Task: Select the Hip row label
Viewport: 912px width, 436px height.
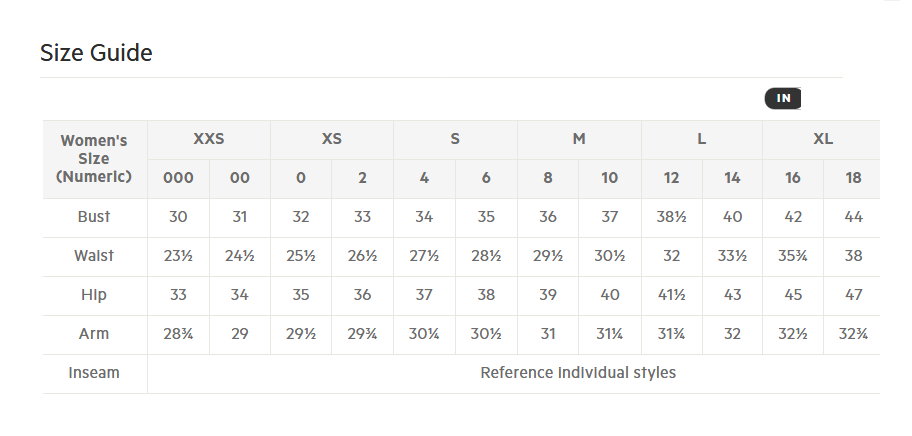Action: [94, 295]
